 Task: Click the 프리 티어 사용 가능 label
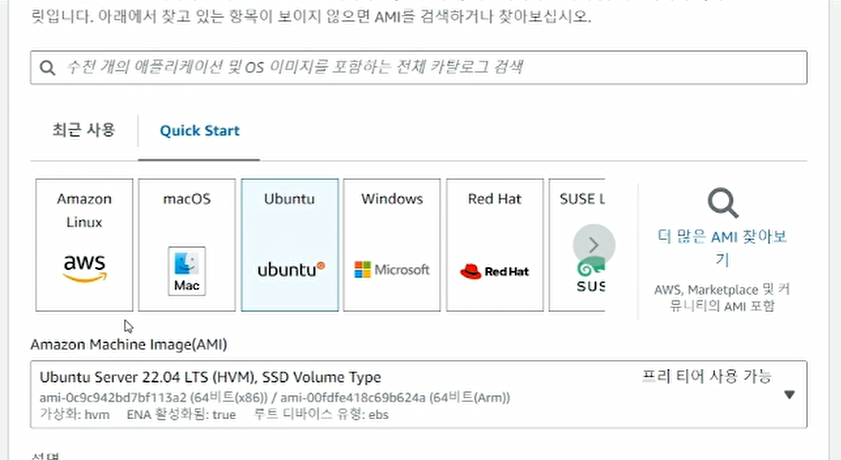point(706,376)
